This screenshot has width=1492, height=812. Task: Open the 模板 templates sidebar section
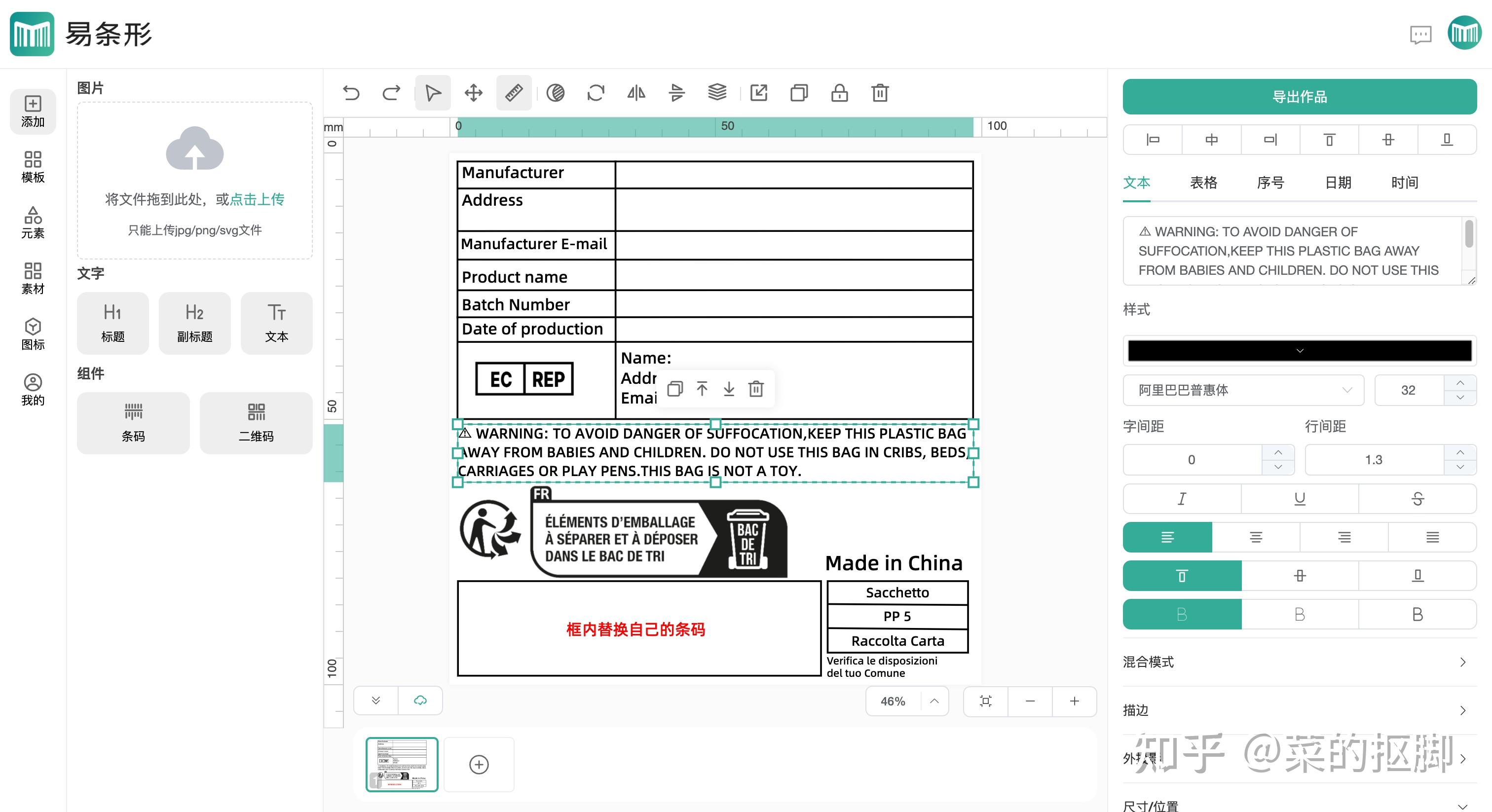33,167
